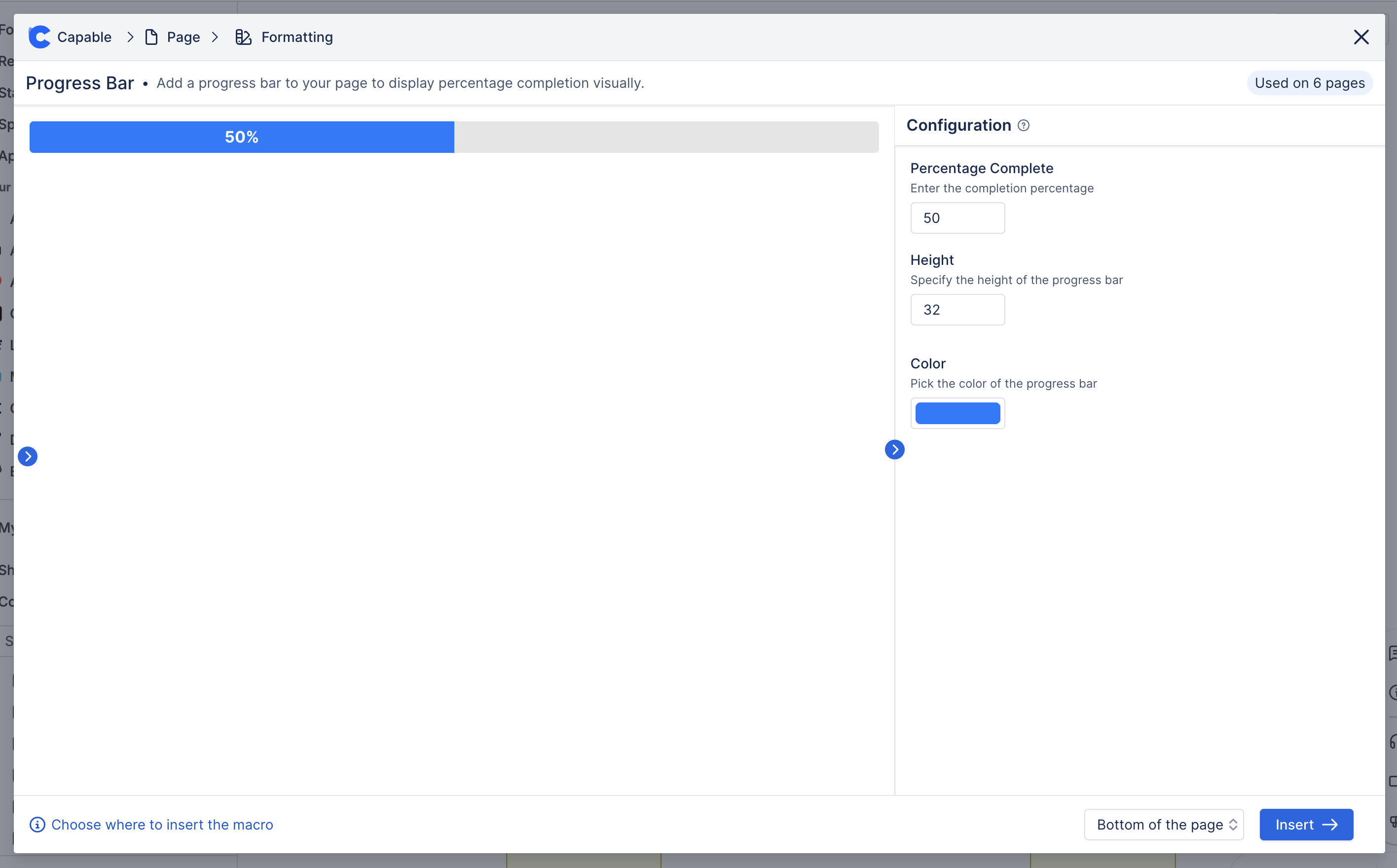Click the Page breadcrumb item
The width and height of the screenshot is (1397, 868).
183,37
